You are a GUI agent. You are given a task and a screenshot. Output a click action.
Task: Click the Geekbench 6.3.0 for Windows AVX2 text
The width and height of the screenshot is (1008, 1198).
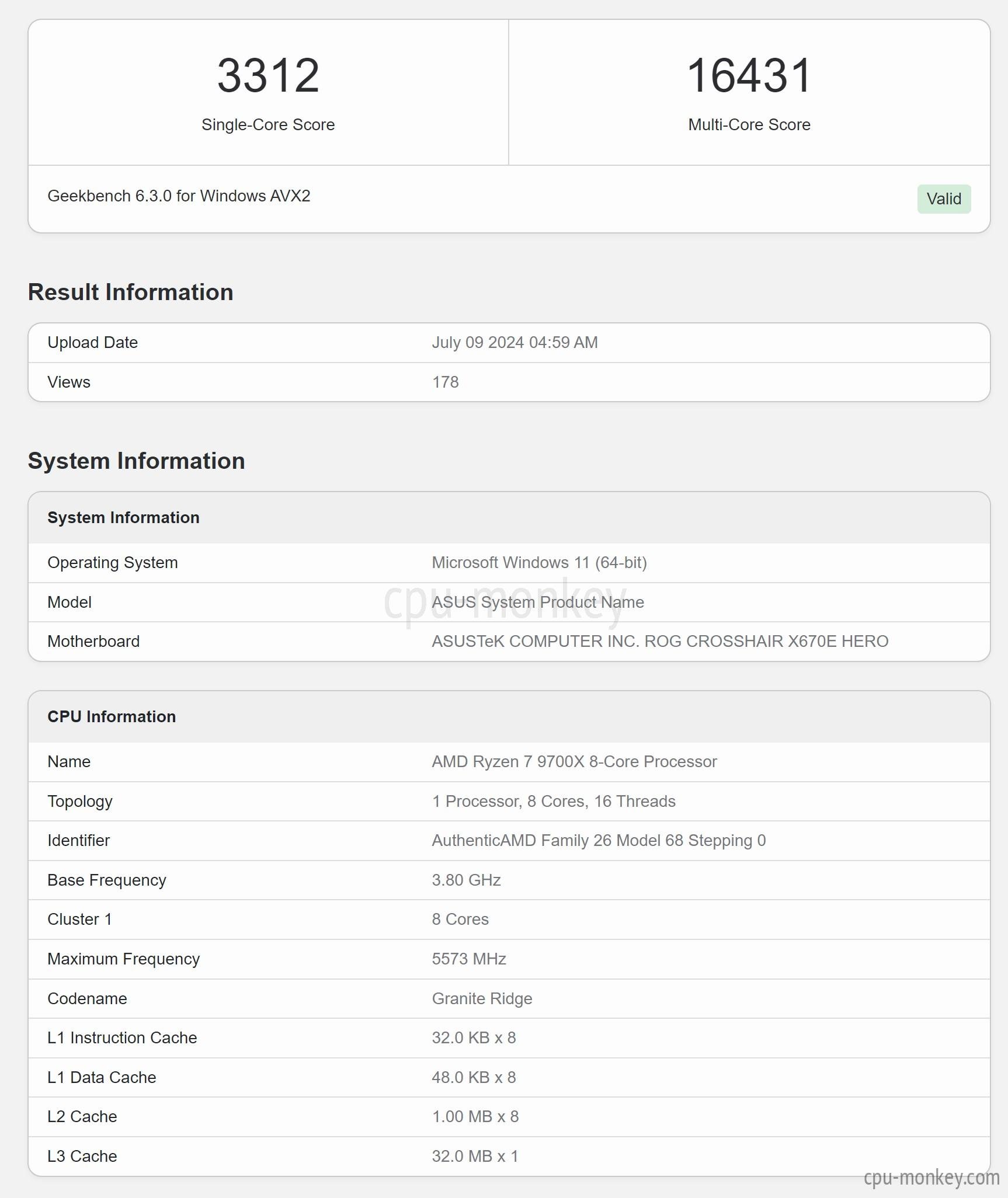point(179,196)
